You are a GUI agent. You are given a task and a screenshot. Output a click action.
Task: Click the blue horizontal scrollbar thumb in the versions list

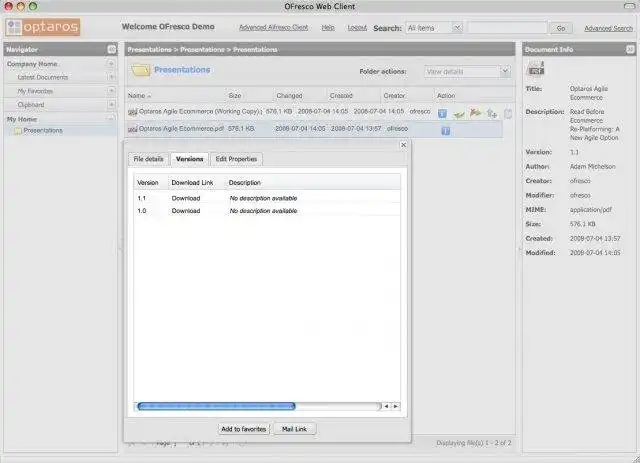pos(216,406)
